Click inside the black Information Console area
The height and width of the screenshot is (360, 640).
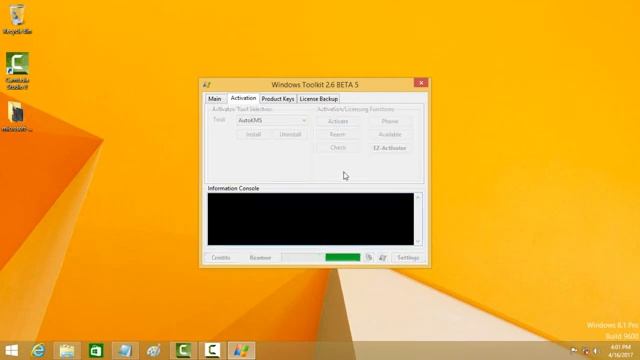[310, 219]
